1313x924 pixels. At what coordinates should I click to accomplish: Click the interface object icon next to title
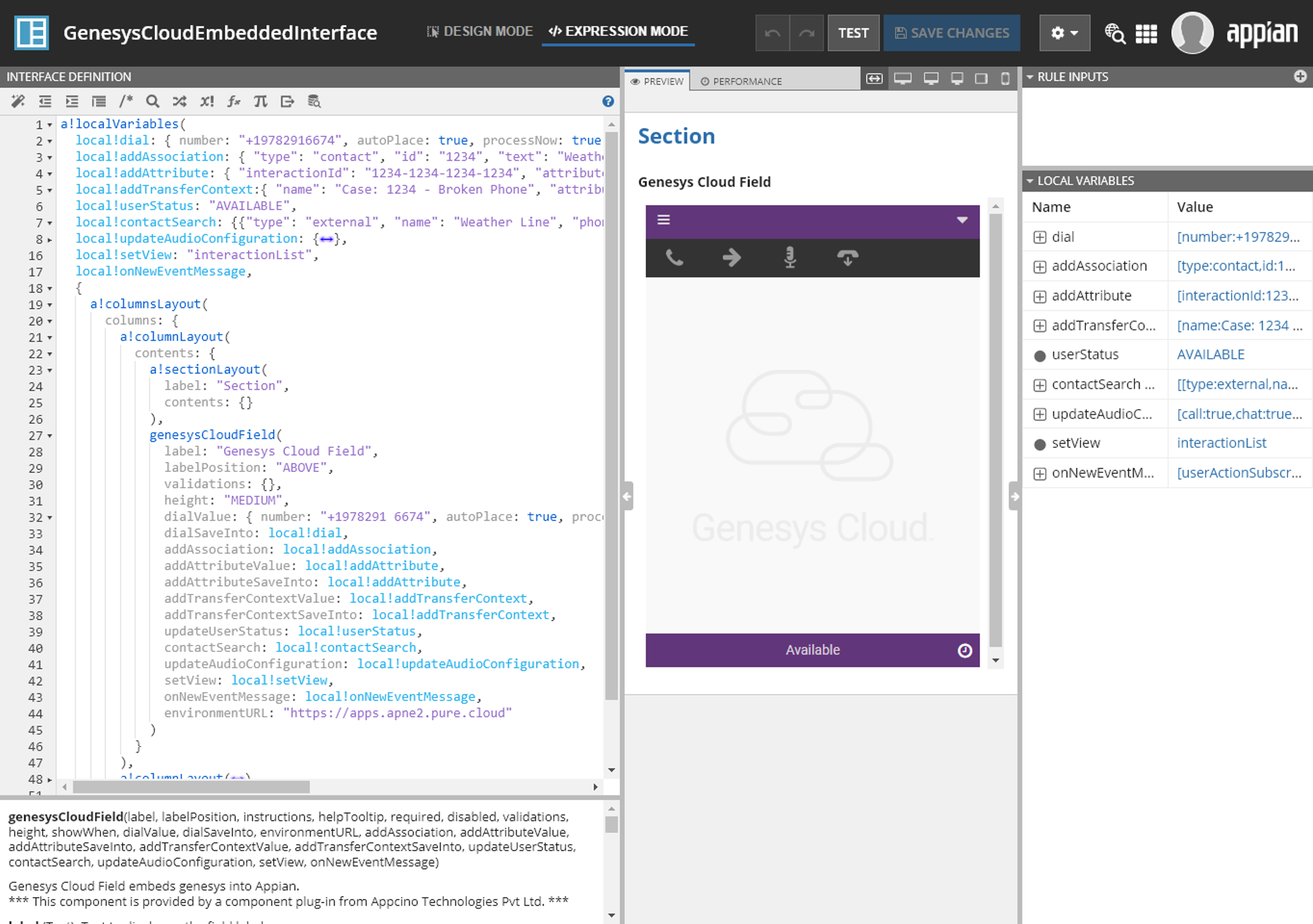coord(31,32)
